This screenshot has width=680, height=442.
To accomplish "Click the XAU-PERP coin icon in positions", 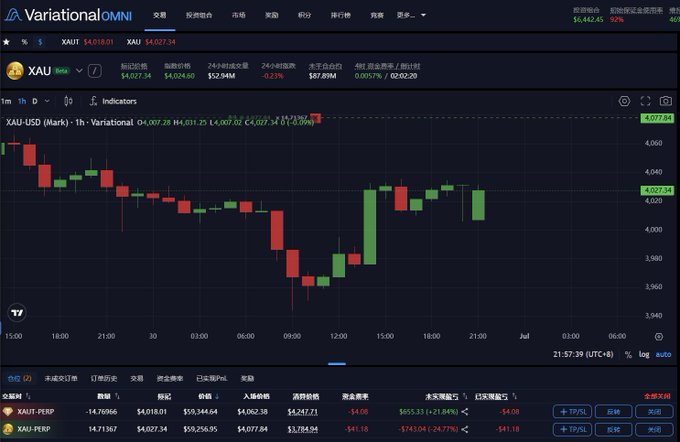I will (x=7, y=429).
